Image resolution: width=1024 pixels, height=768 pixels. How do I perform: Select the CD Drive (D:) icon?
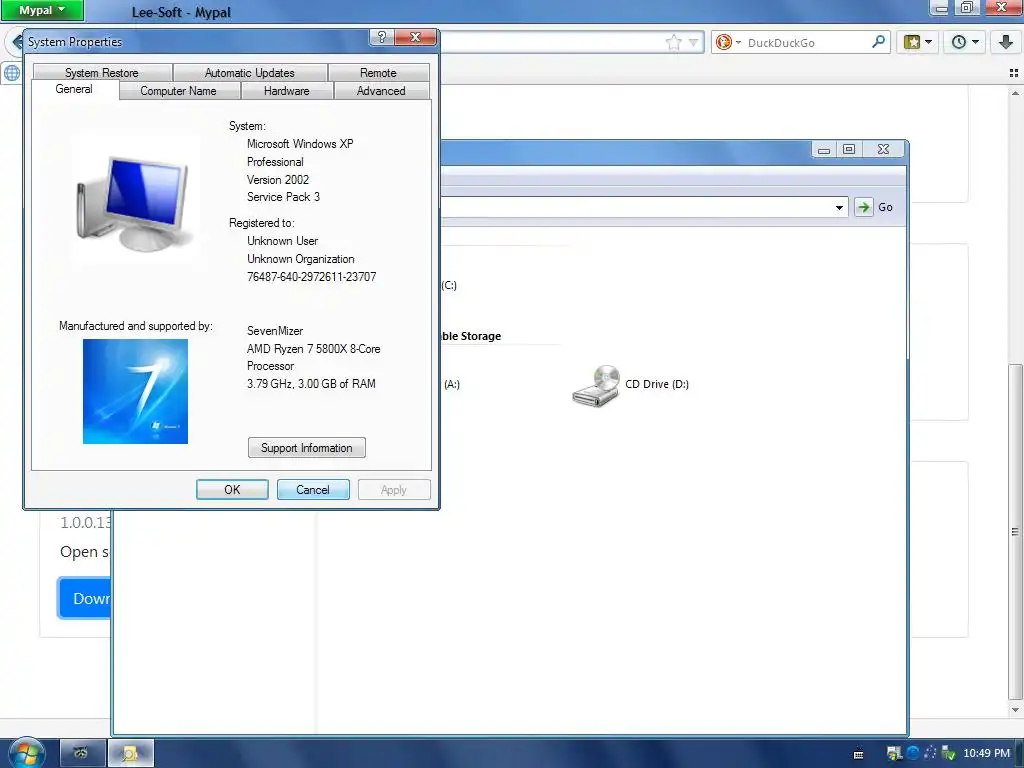click(596, 386)
